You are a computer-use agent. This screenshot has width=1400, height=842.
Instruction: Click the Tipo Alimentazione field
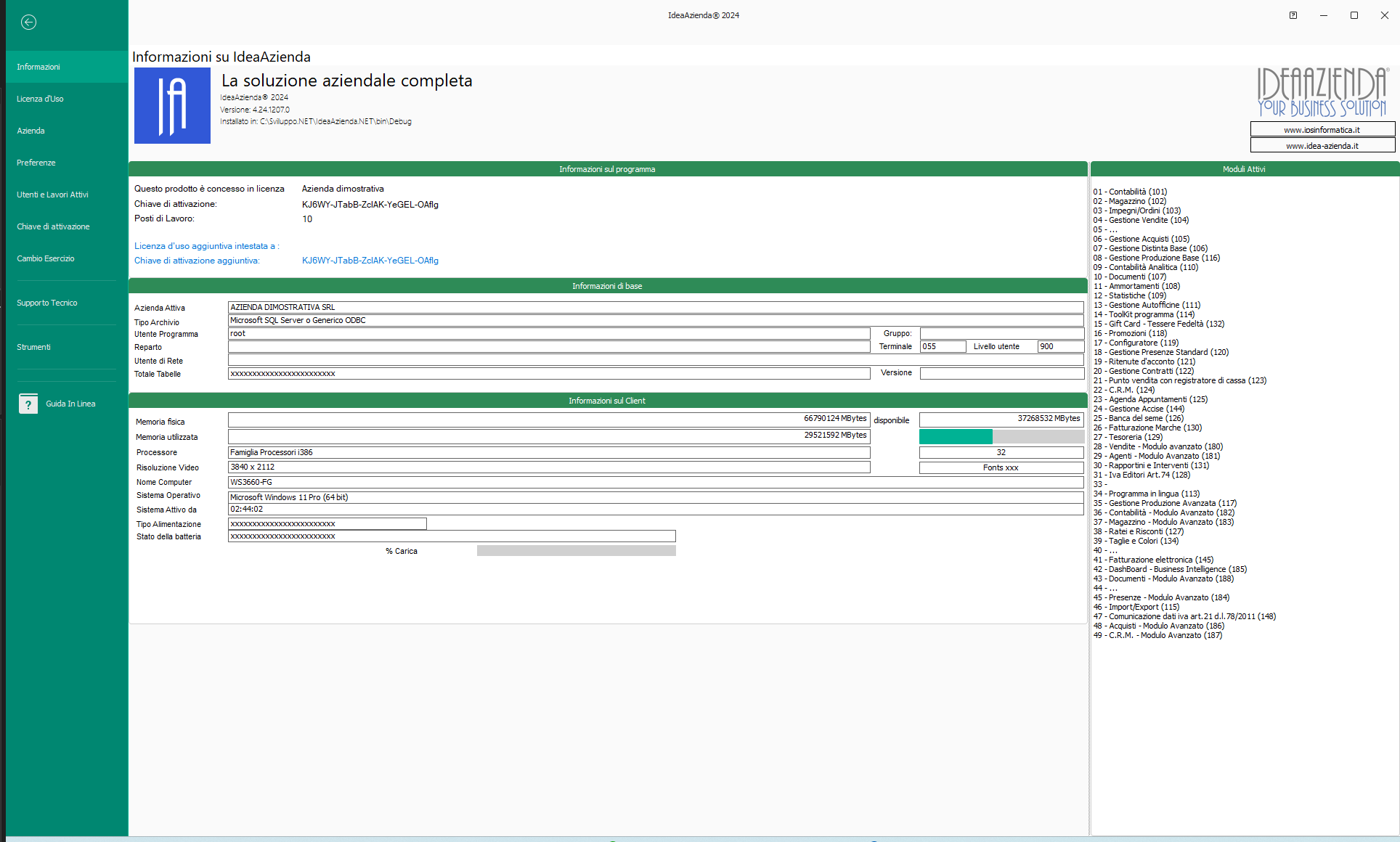(327, 524)
